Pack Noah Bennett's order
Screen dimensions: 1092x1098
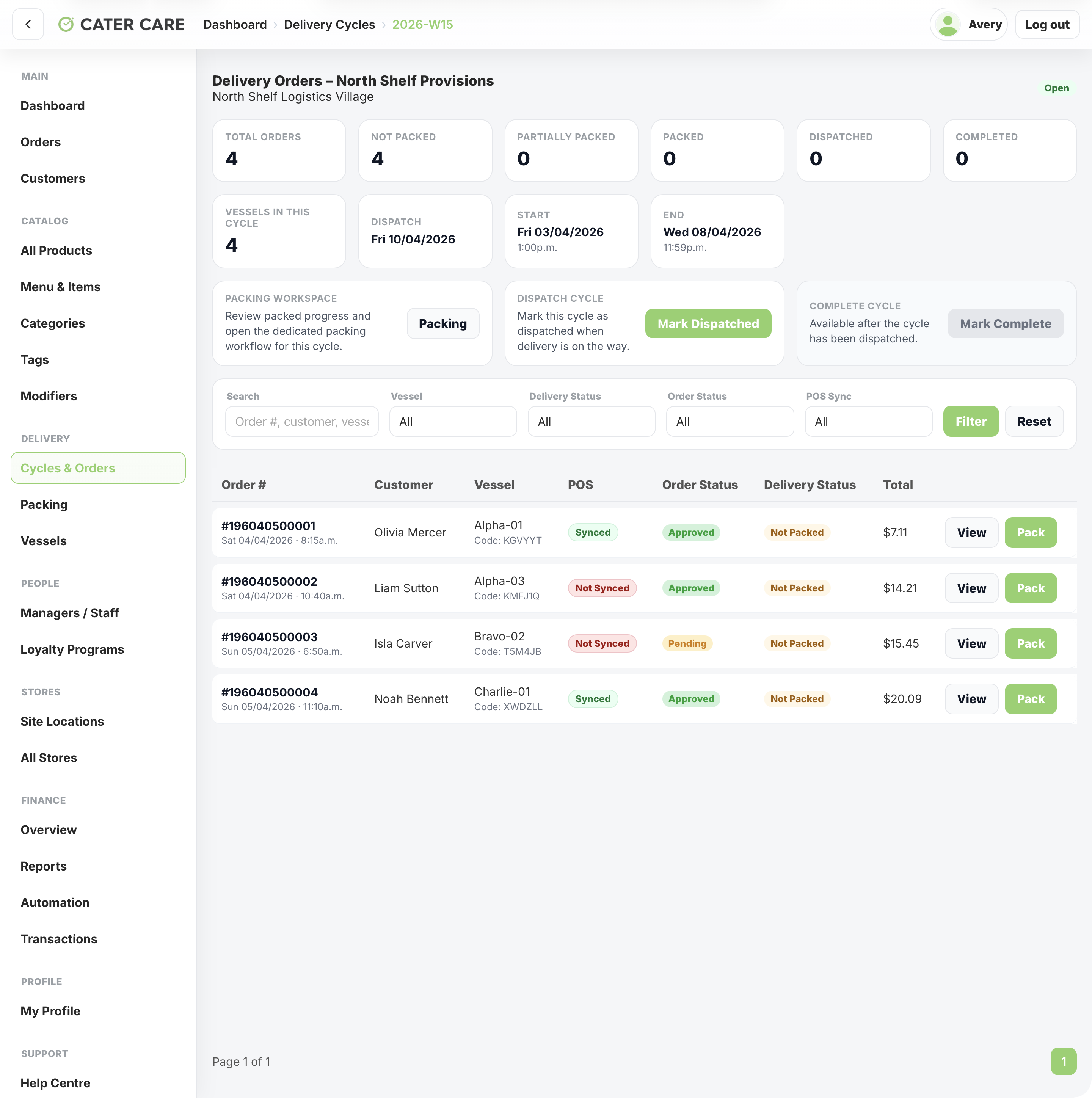[1030, 699]
